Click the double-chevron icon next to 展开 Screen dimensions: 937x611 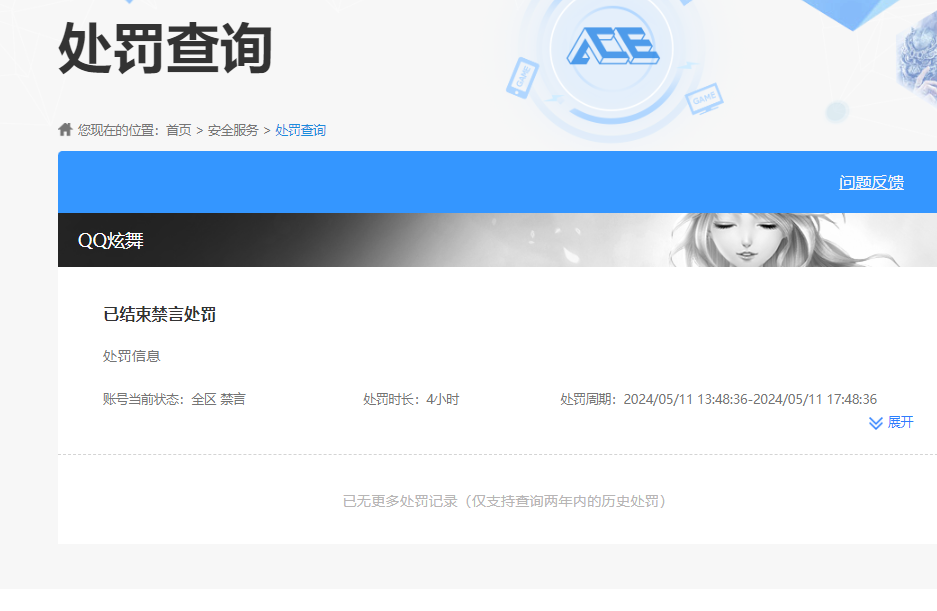coord(874,423)
